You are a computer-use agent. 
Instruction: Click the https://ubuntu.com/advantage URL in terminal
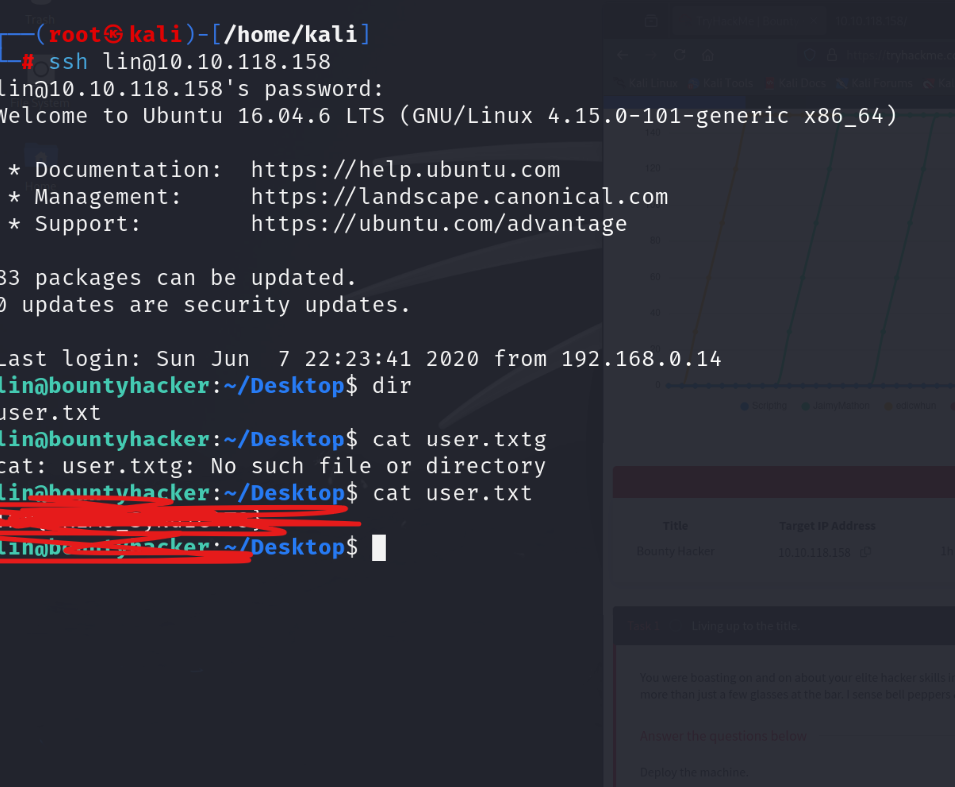(439, 224)
